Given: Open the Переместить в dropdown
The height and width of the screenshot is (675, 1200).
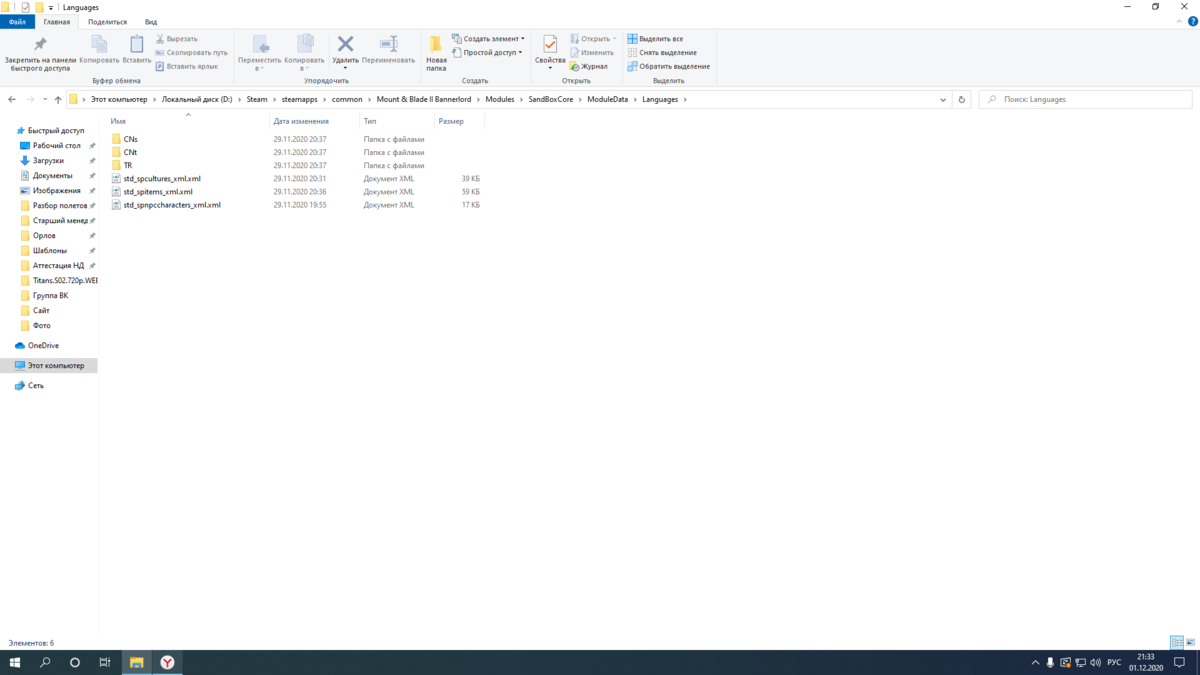Looking at the screenshot, I should [260, 54].
